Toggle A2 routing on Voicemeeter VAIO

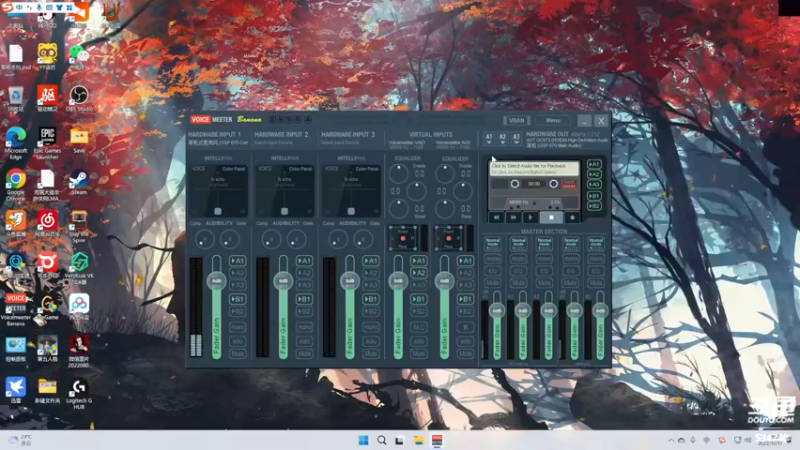coord(419,273)
